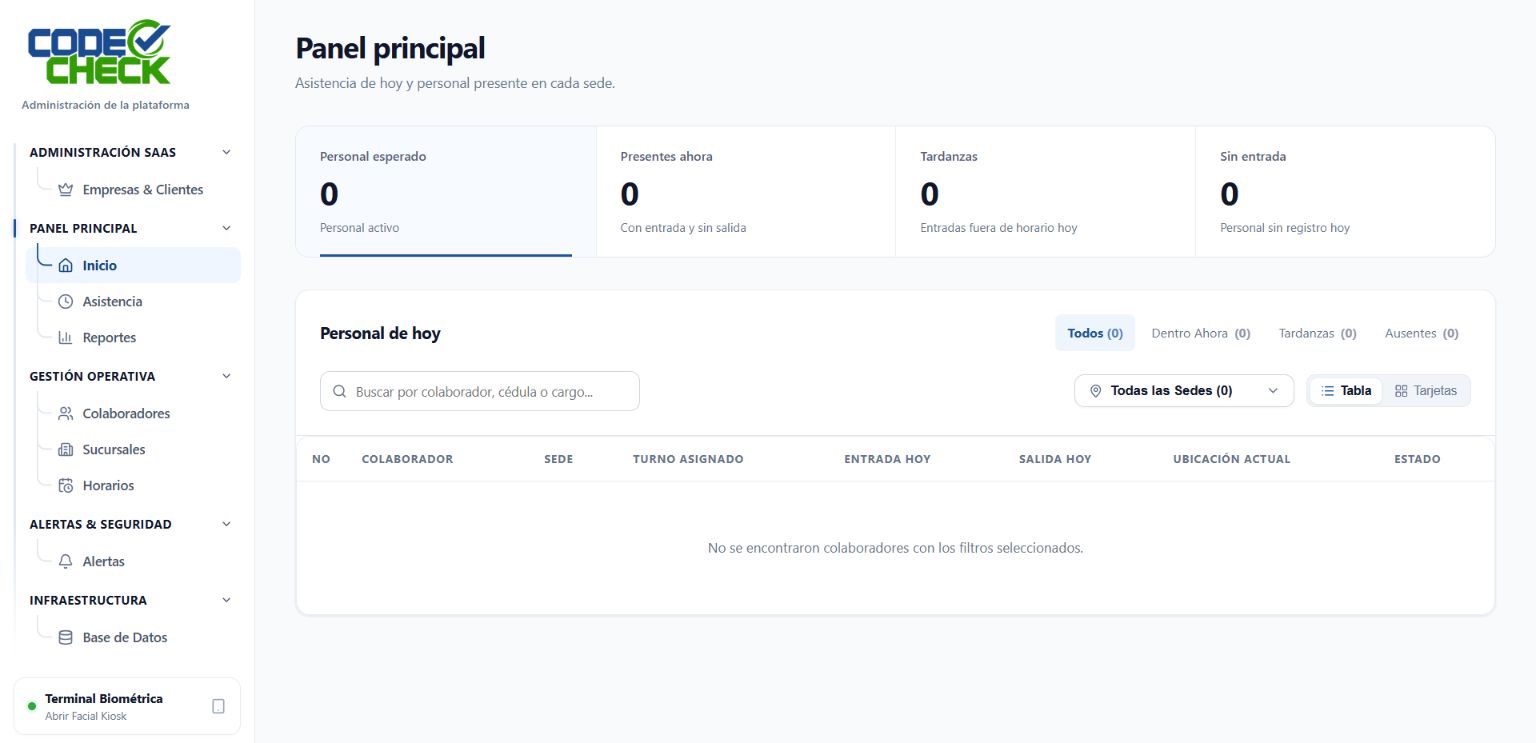Viewport: 1536px width, 743px height.
Task: Select the Ausentes (0) filter tab
Action: pos(1421,333)
